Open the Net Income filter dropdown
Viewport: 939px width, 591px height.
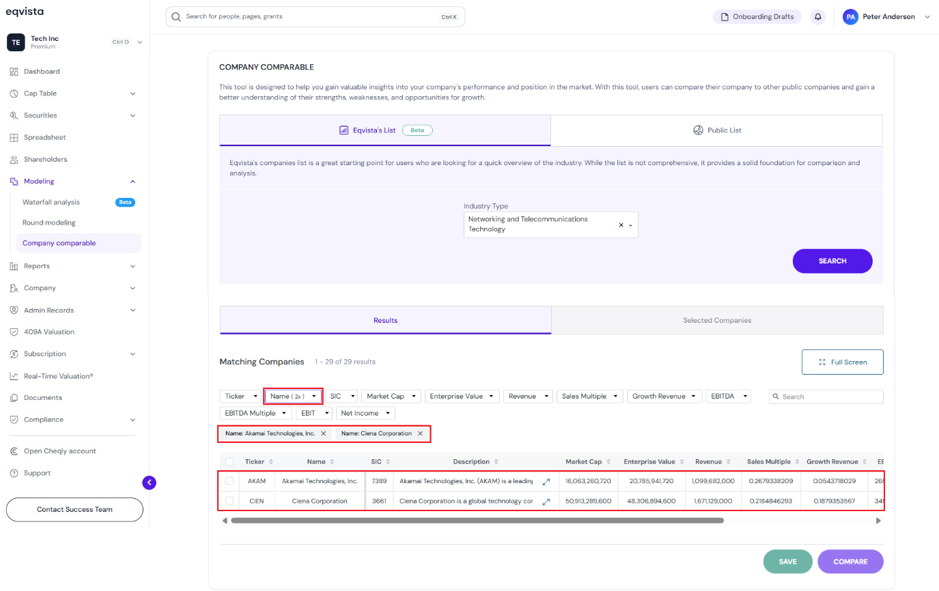click(365, 413)
